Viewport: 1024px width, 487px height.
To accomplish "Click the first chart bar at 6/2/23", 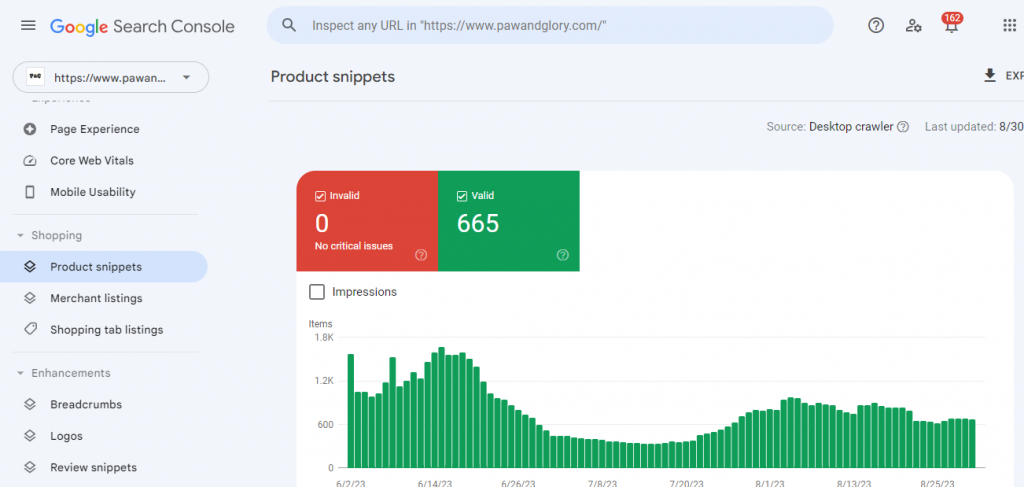I will (x=351, y=411).
